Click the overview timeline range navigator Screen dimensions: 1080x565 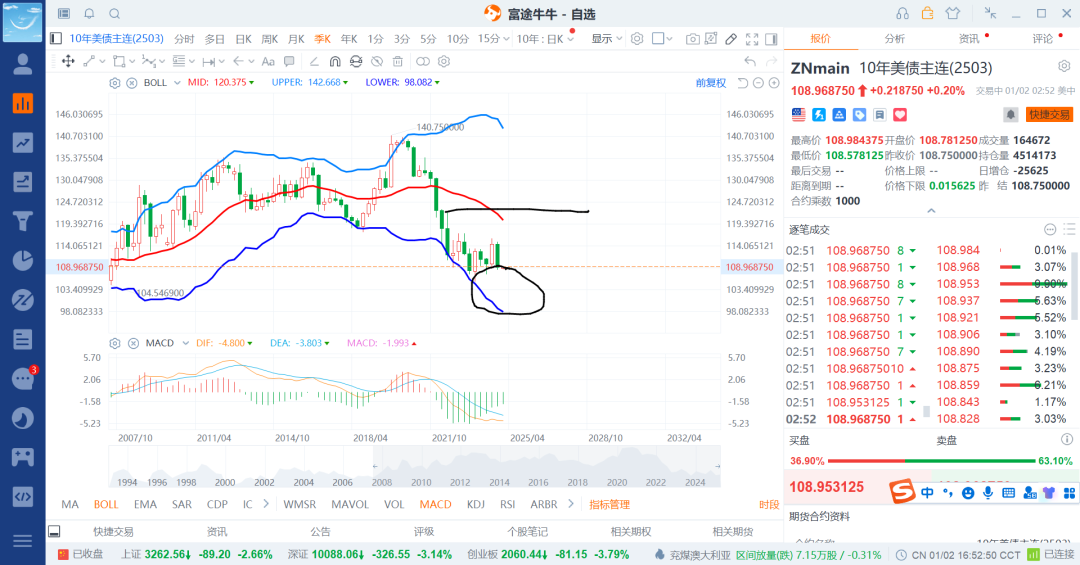[x=415, y=466]
